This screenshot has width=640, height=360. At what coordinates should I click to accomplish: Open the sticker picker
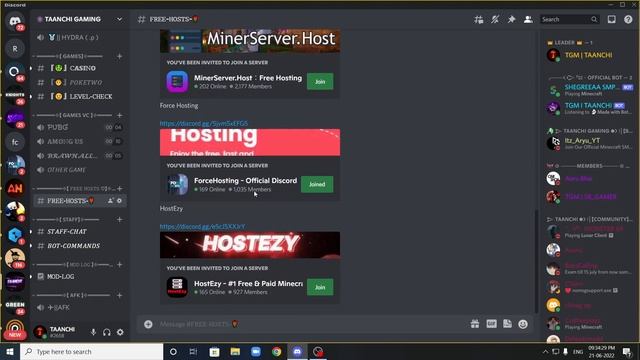pyautogui.click(x=507, y=324)
